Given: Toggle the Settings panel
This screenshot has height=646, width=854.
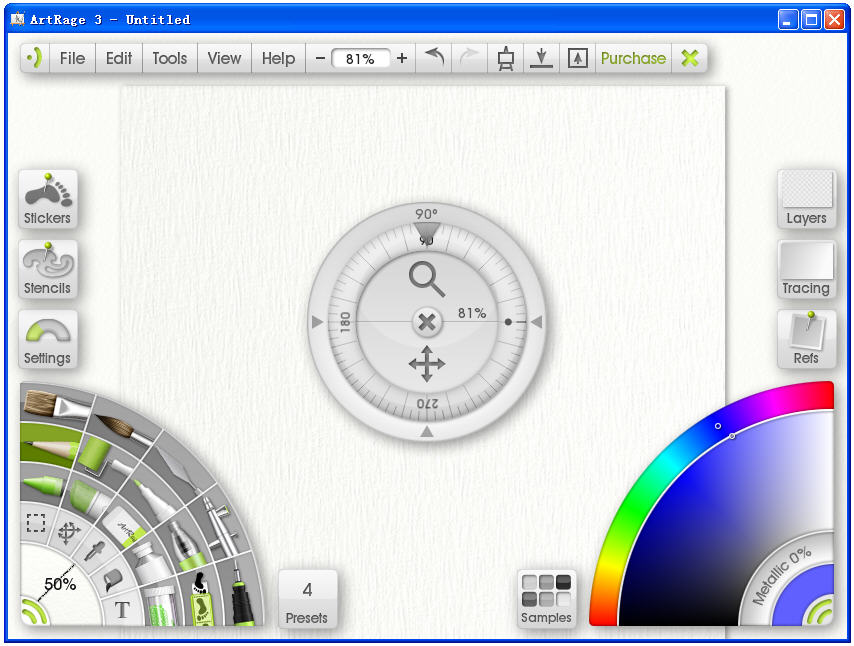Looking at the screenshot, I should click(48, 339).
